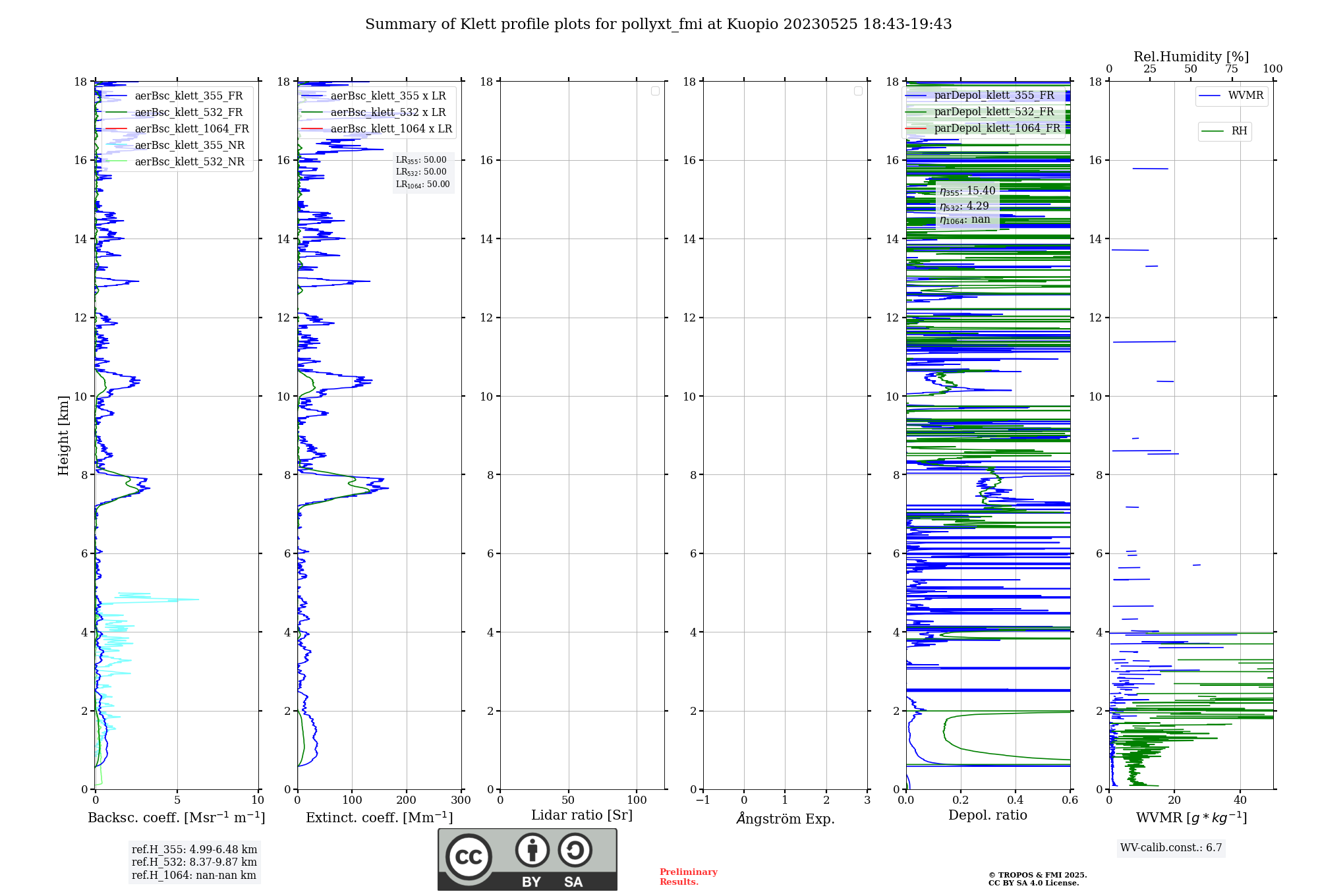Click the Rel.Humidity [%] top axis label

pos(1191,57)
